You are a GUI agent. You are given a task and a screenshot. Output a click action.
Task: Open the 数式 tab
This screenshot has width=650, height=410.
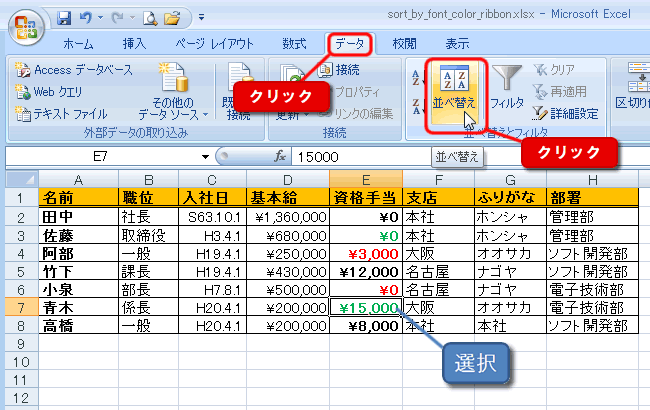pyautogui.click(x=294, y=44)
